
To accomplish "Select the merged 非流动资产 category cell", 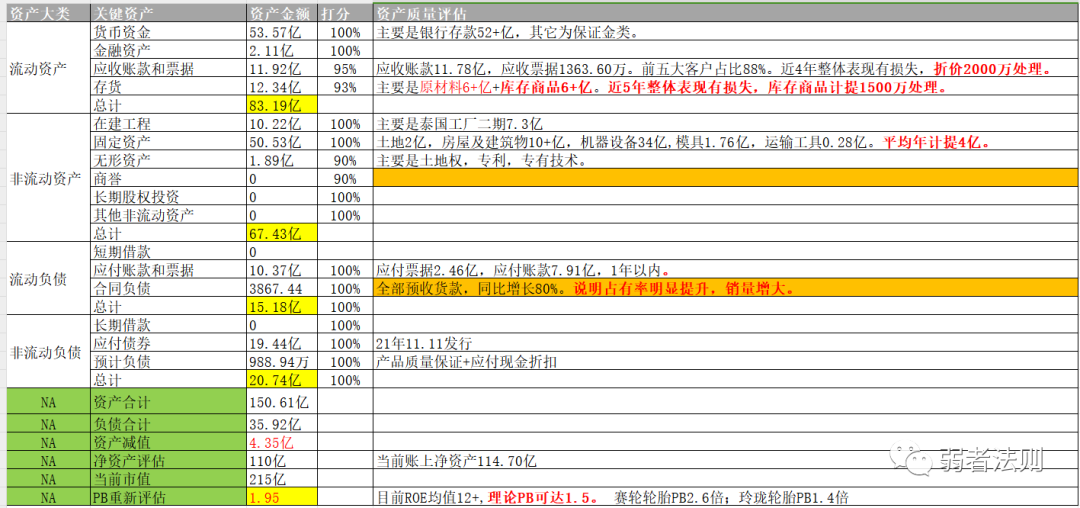I will 48,179.
